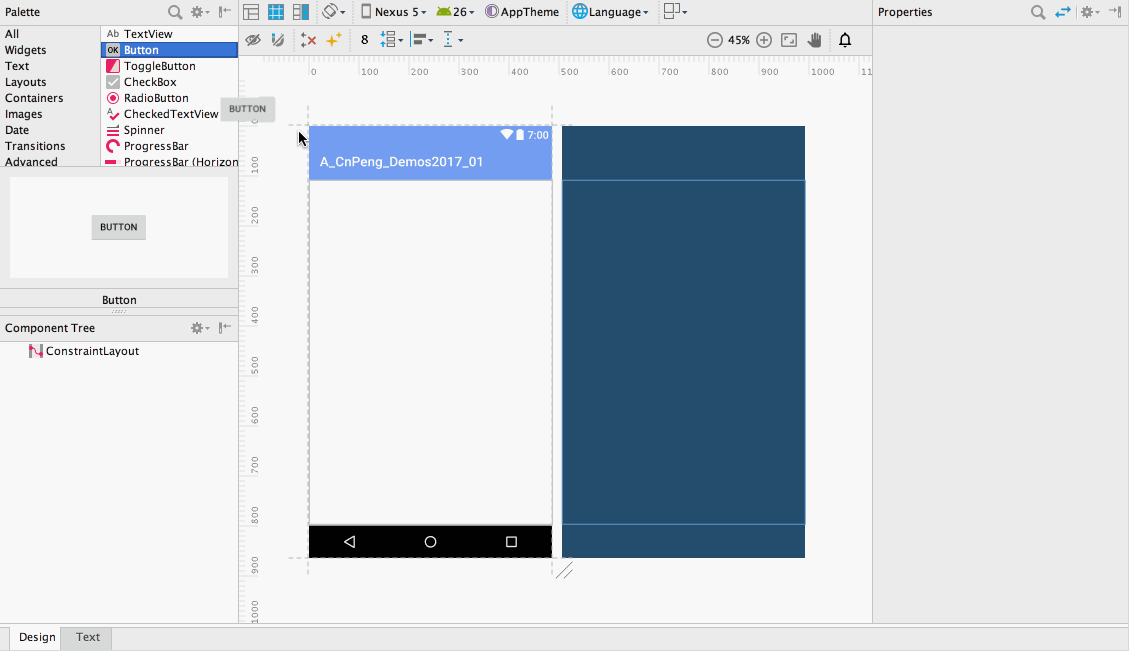Select the All palette category
The width and height of the screenshot is (1129, 651).
click(12, 34)
